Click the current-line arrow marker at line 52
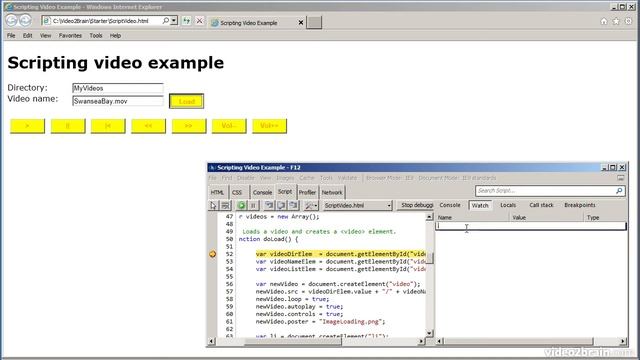 tap(213, 254)
